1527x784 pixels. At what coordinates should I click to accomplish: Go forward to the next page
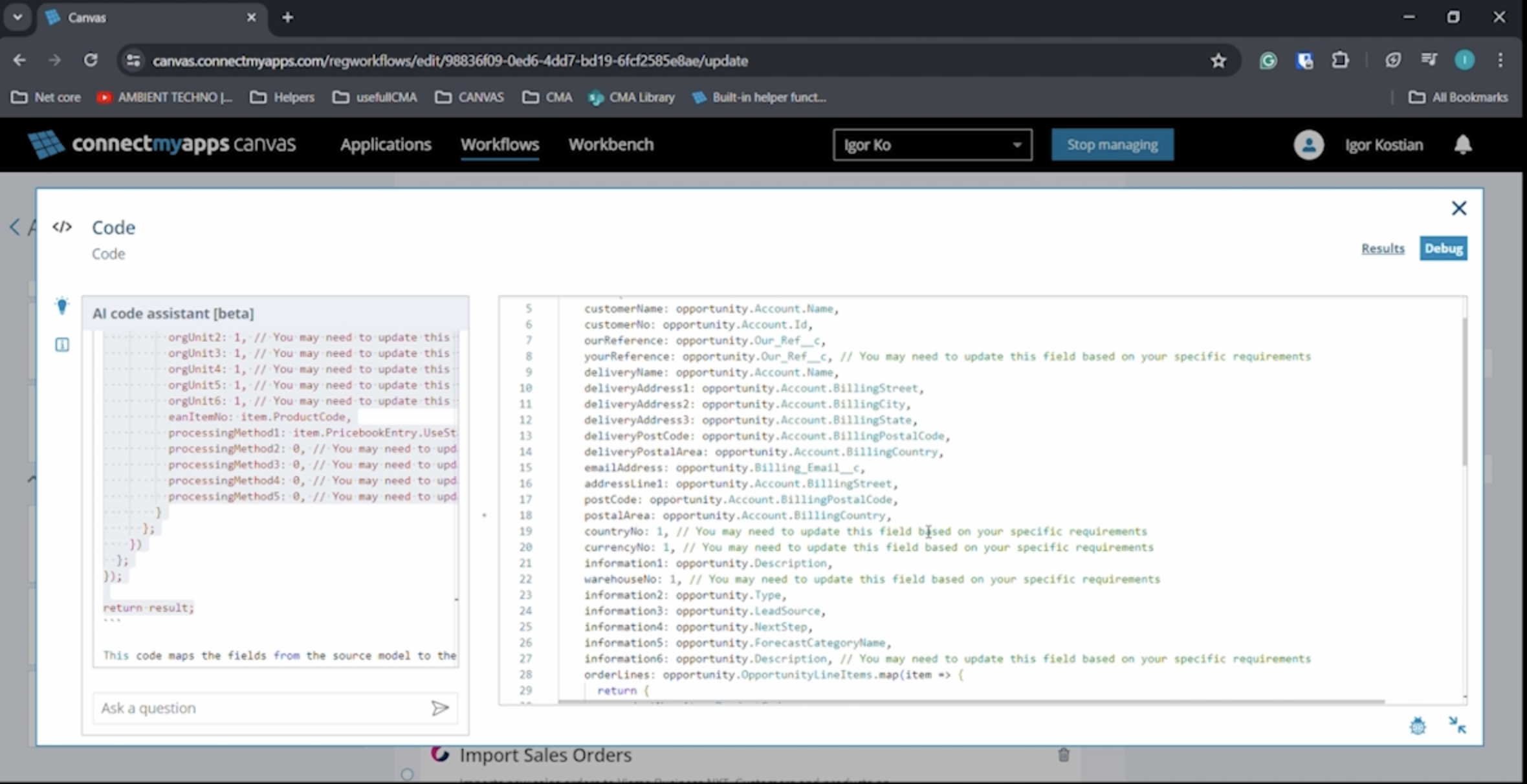pyautogui.click(x=54, y=60)
